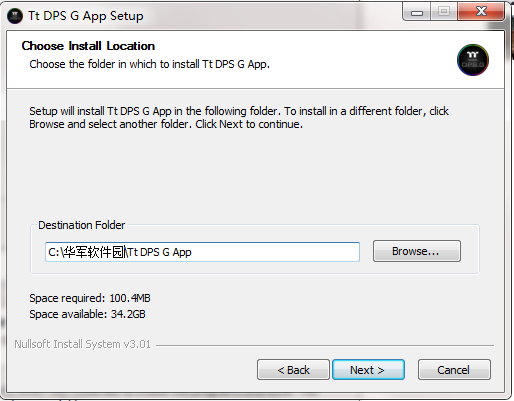Click the 'Choose Install Location' heading
Screen dimensions: 514x401
coord(88,46)
